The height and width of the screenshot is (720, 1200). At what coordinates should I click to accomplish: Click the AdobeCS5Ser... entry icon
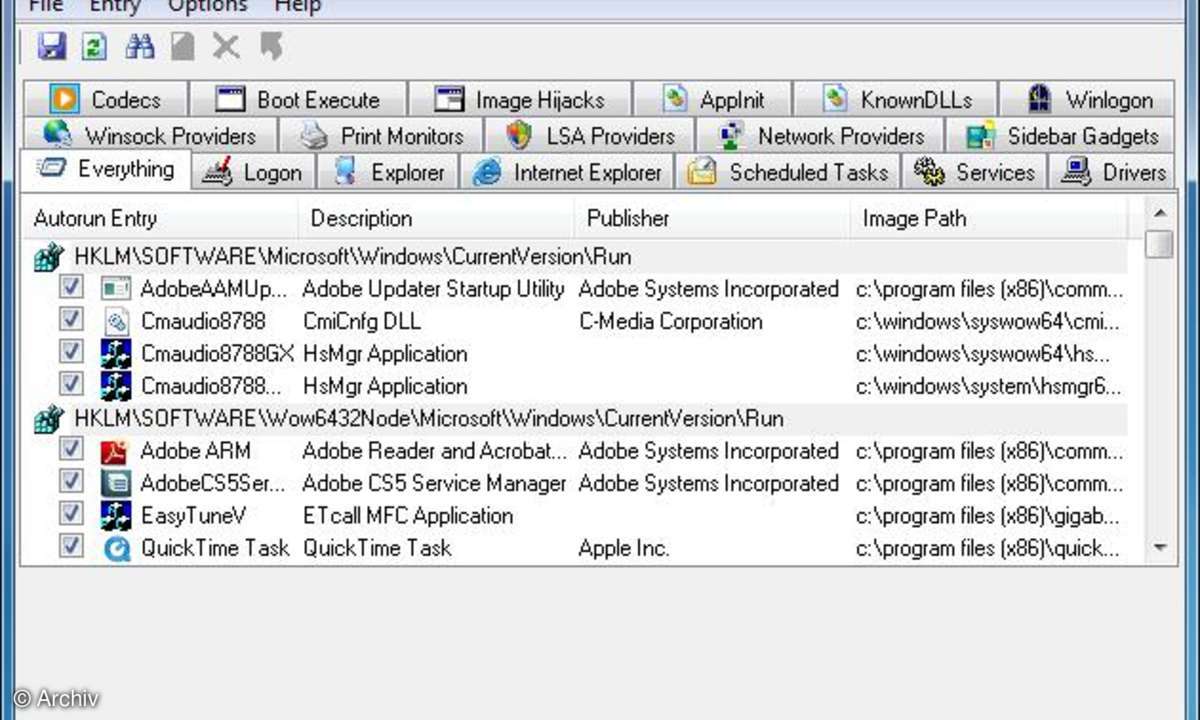point(116,483)
